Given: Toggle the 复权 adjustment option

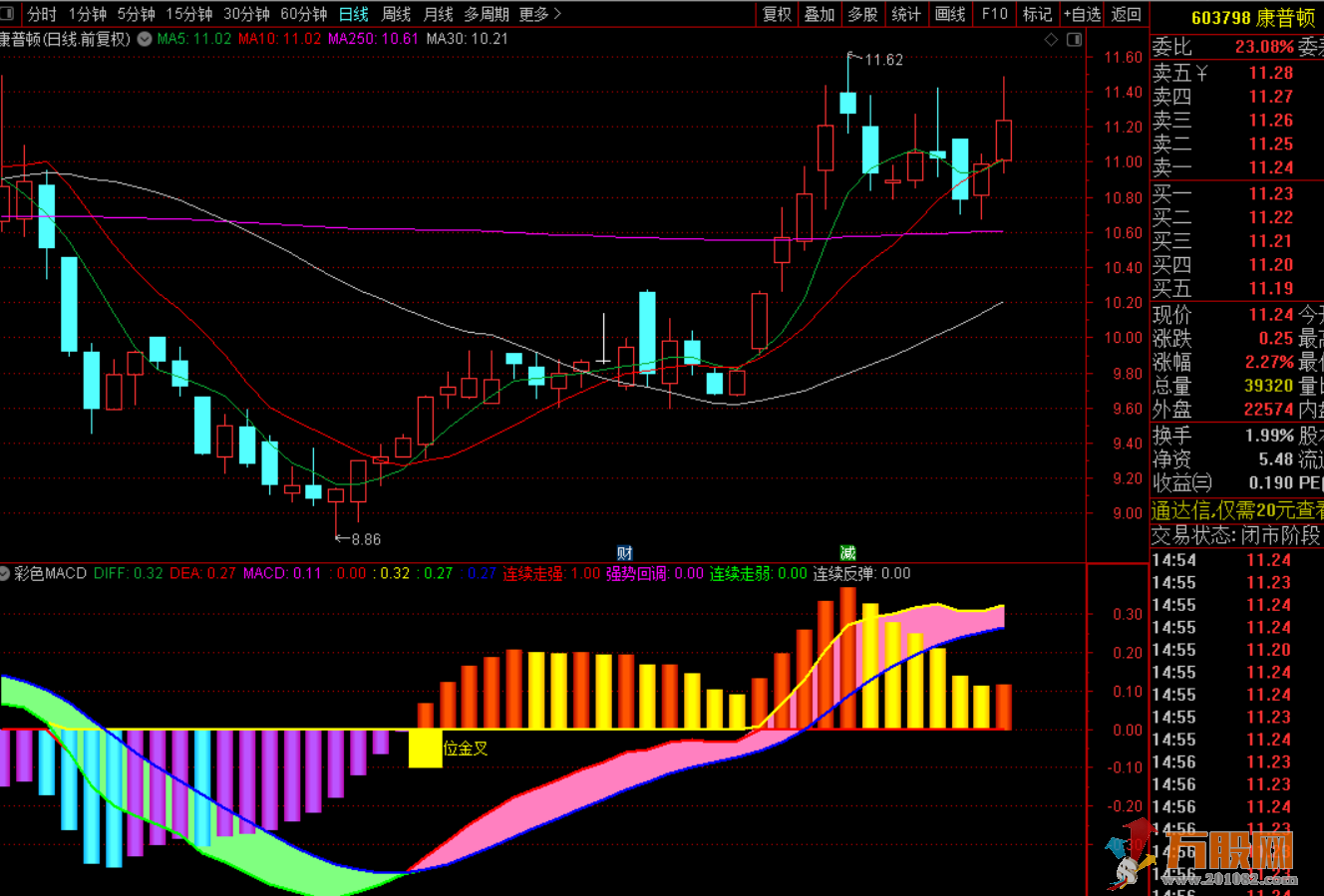Looking at the screenshot, I should [777, 14].
